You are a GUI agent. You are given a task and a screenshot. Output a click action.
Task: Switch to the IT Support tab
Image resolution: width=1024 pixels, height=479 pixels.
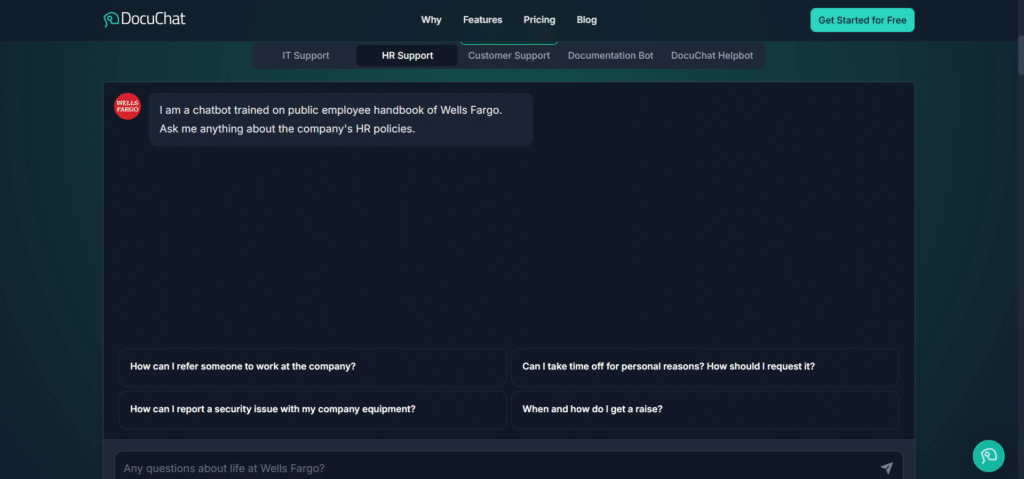(x=305, y=56)
